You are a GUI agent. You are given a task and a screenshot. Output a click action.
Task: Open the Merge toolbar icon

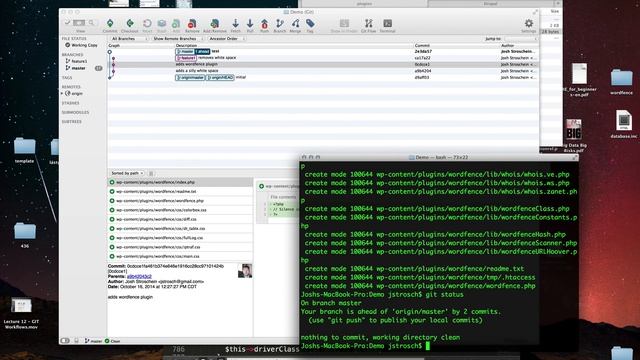tap(295, 25)
